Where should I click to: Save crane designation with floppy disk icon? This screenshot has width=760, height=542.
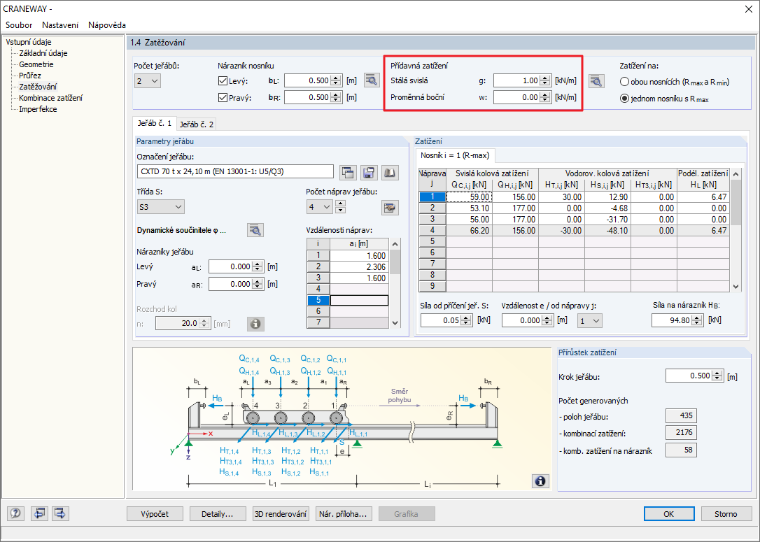click(x=369, y=173)
